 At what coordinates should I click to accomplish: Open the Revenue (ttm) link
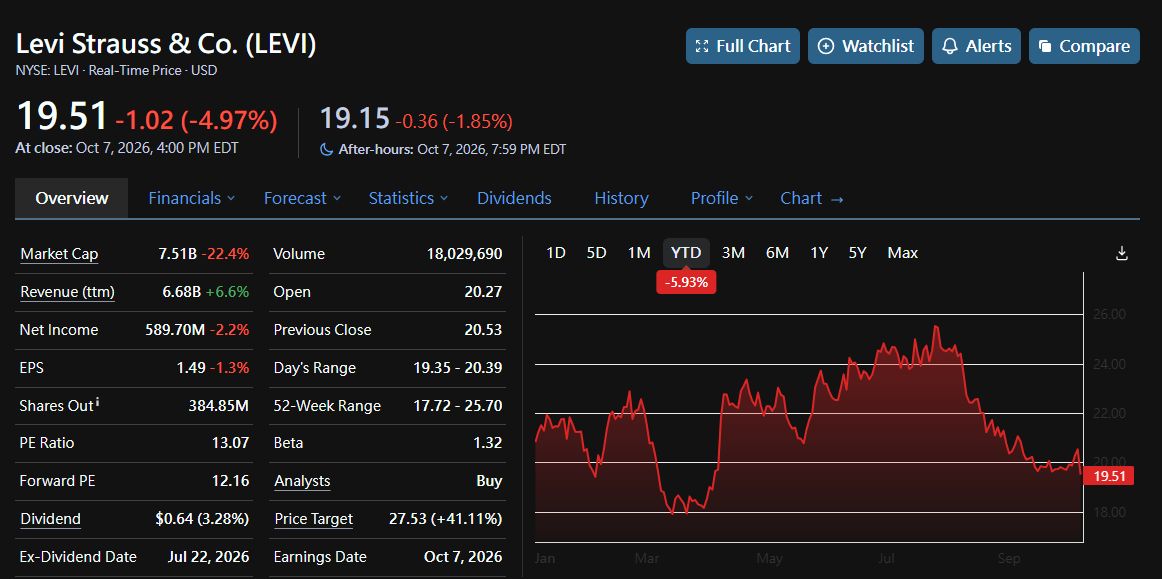pyautogui.click(x=67, y=291)
